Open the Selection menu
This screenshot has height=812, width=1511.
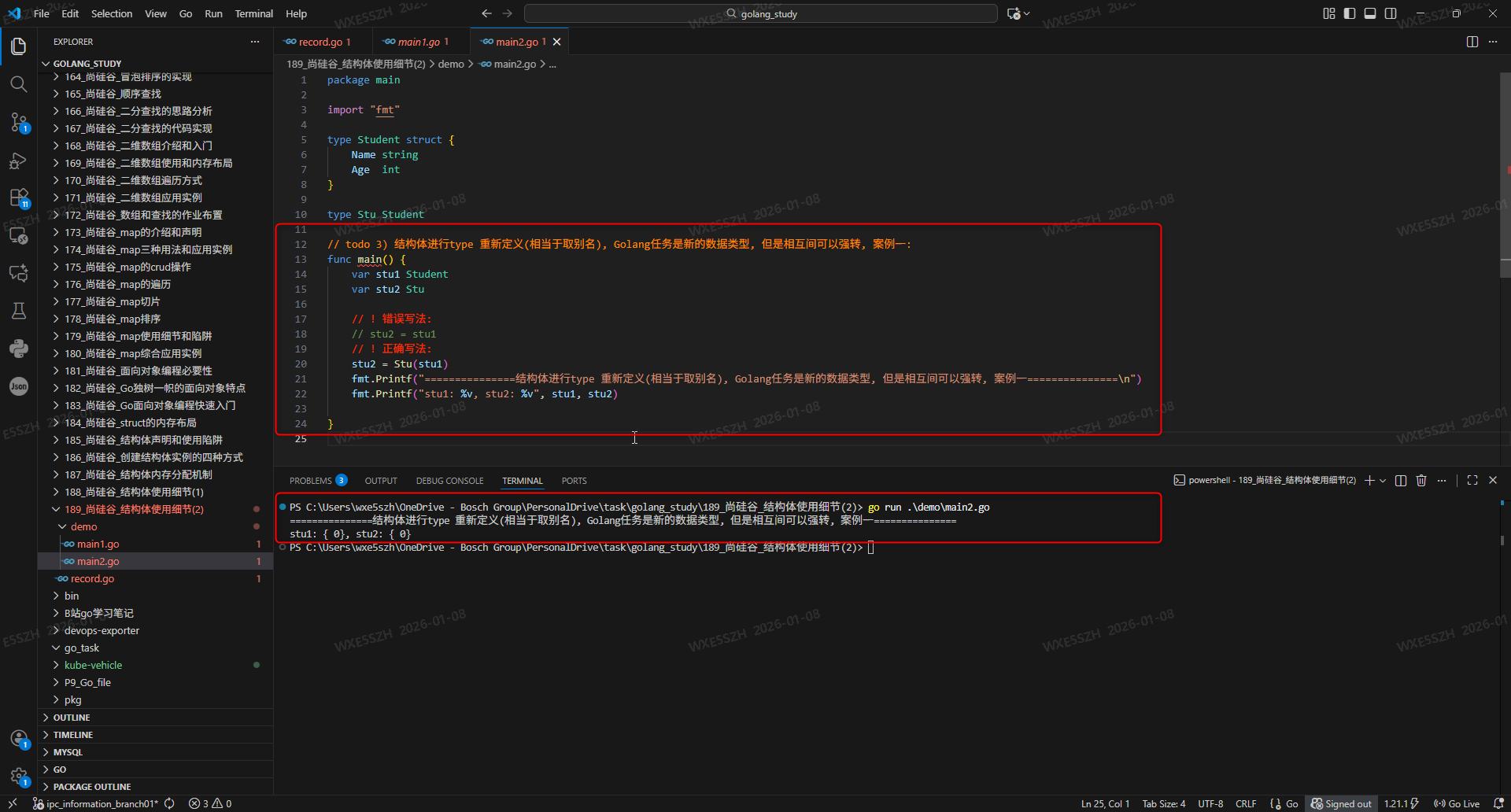pyautogui.click(x=112, y=13)
